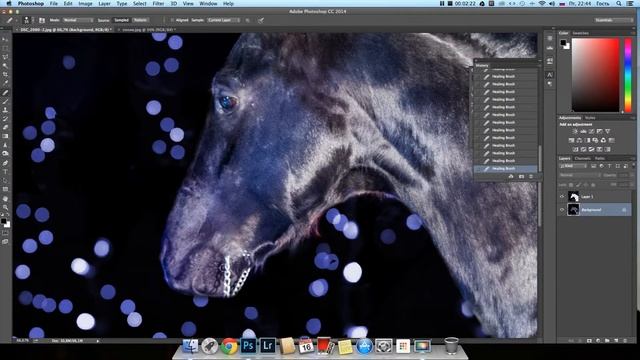The image size is (640, 360).
Task: Toggle Quick Mask mode
Action: (x=5, y=233)
